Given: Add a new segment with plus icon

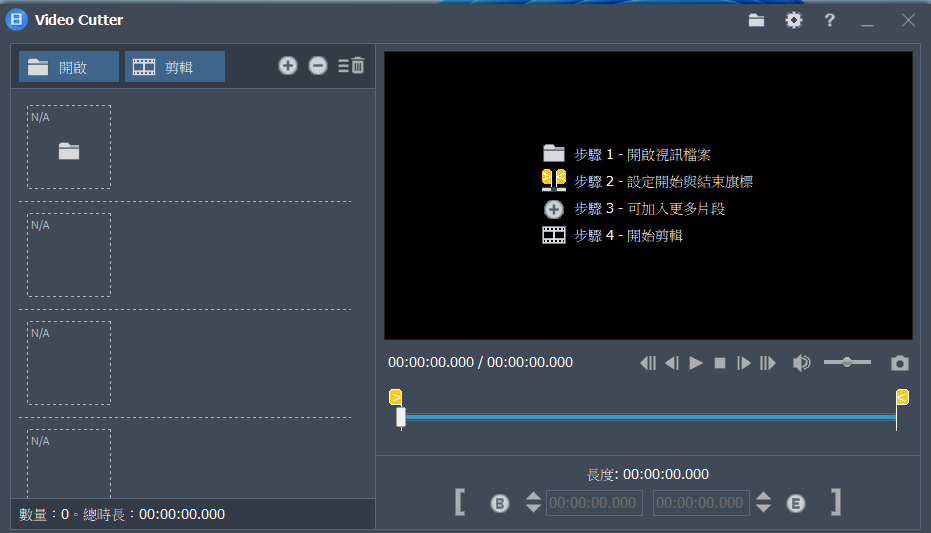Looking at the screenshot, I should pos(288,66).
